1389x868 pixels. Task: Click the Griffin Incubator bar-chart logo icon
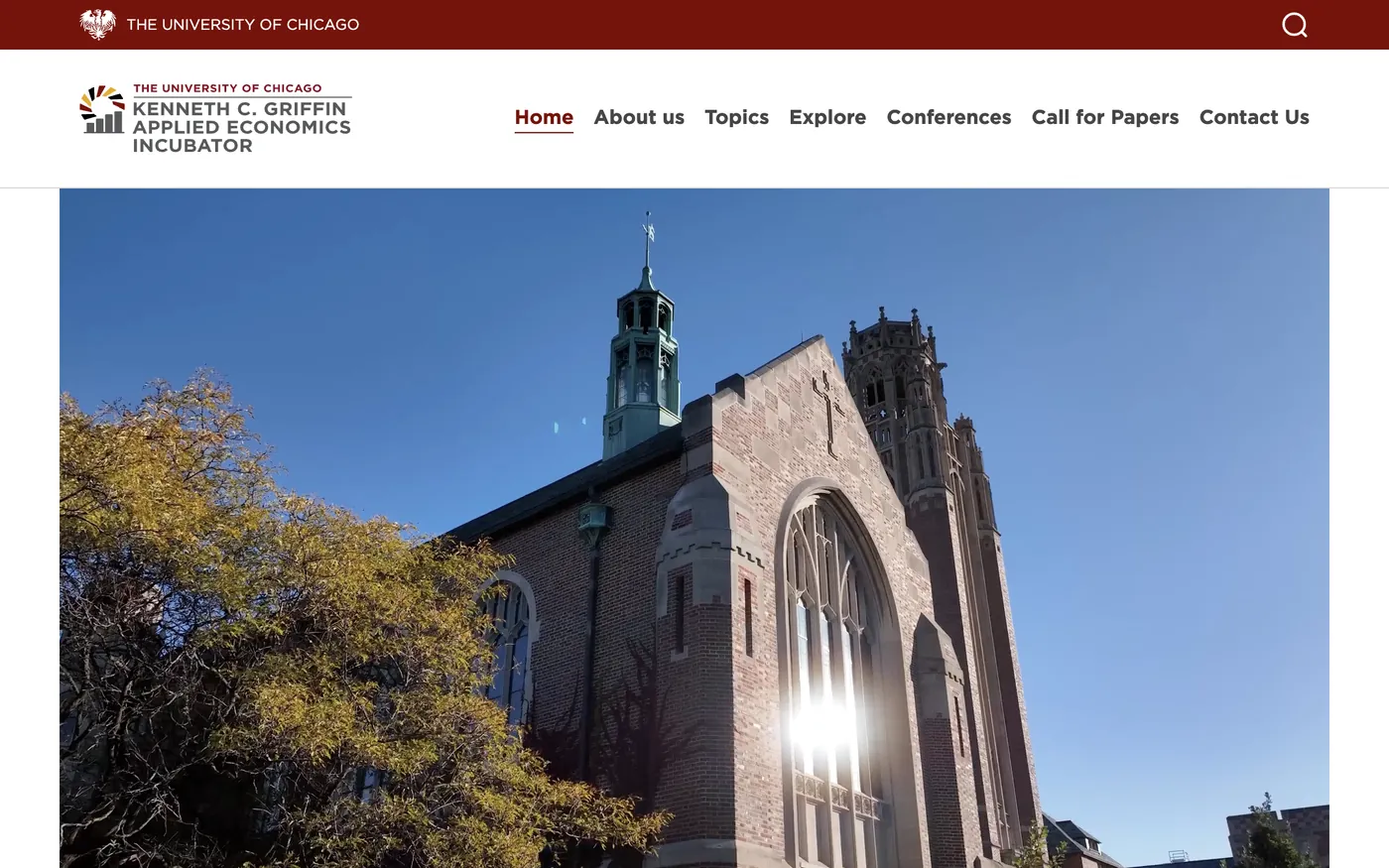click(102, 109)
